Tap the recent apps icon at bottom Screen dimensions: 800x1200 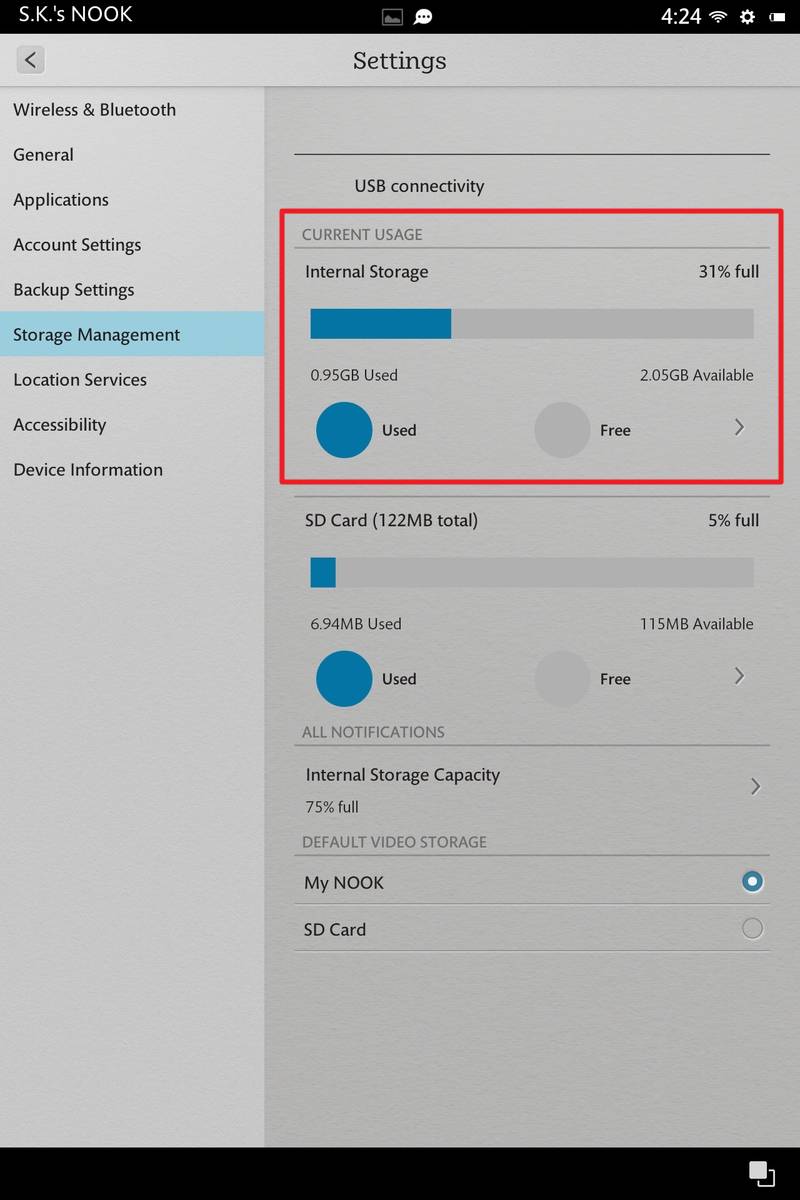760,1173
